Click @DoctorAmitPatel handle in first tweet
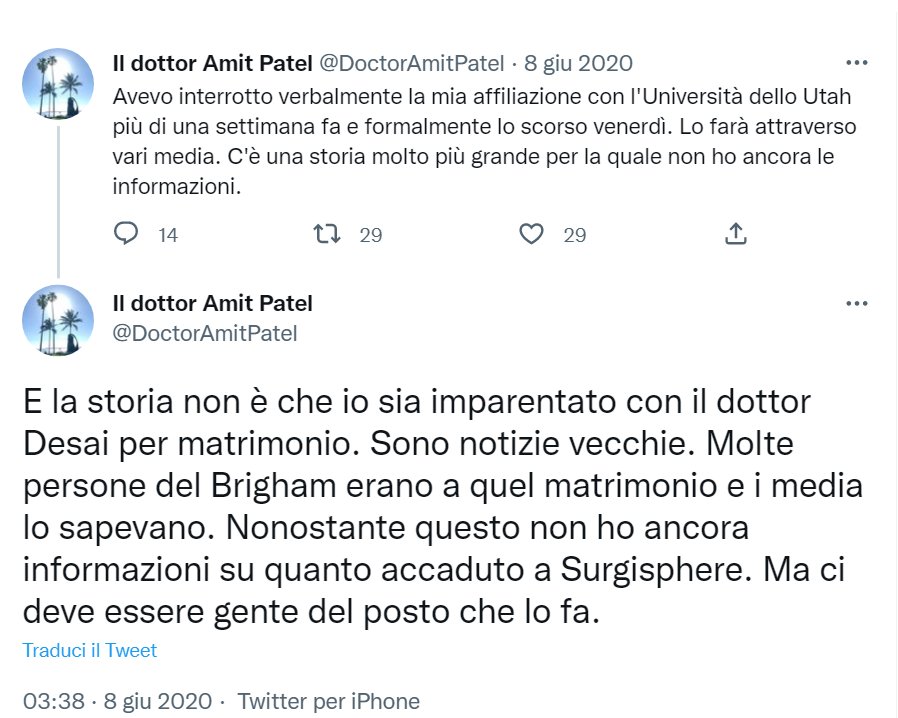This screenshot has height=718, width=898. tap(411, 63)
